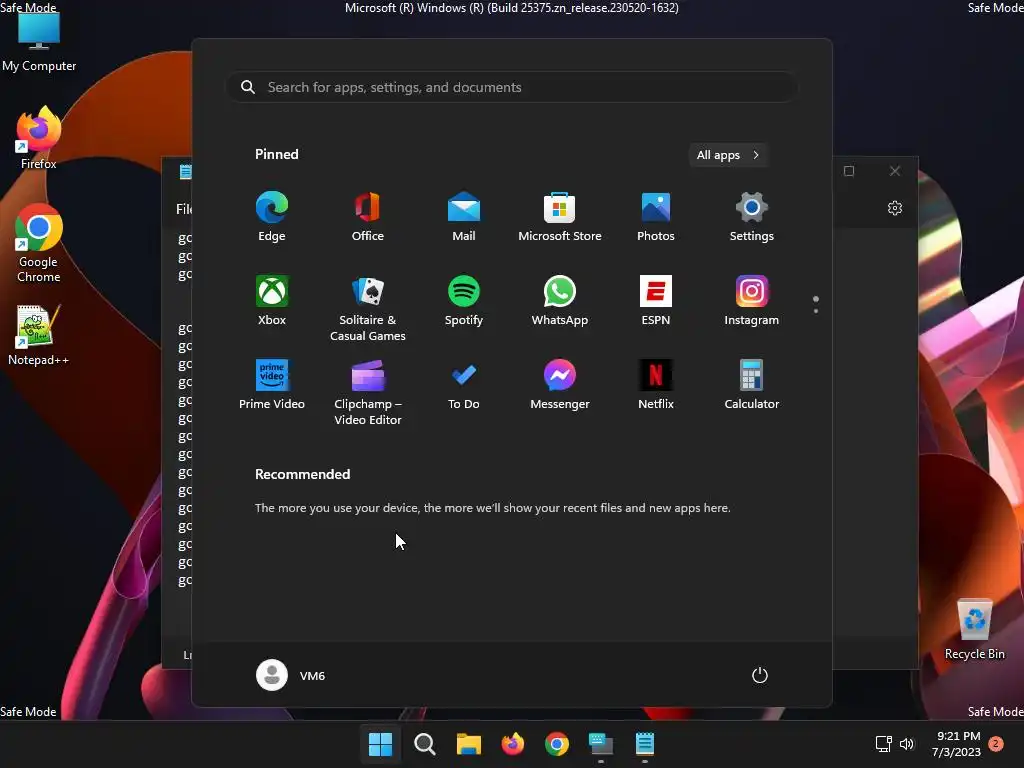
Task: Launch the Xbox app
Action: pyautogui.click(x=272, y=300)
